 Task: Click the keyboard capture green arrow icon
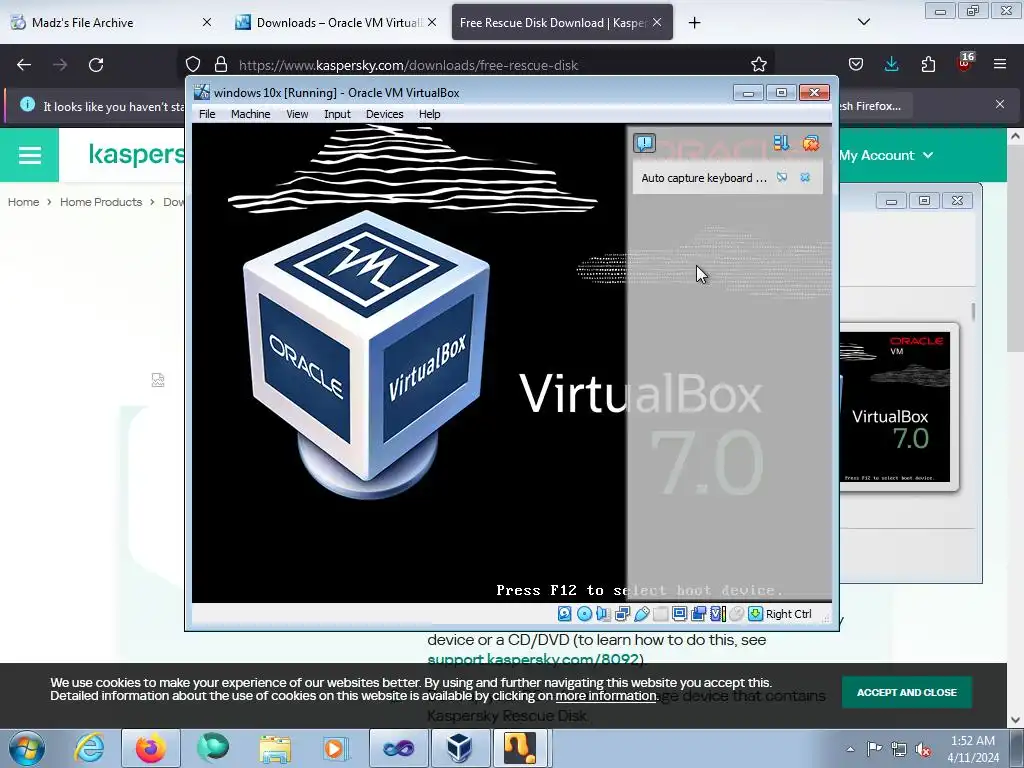click(756, 614)
